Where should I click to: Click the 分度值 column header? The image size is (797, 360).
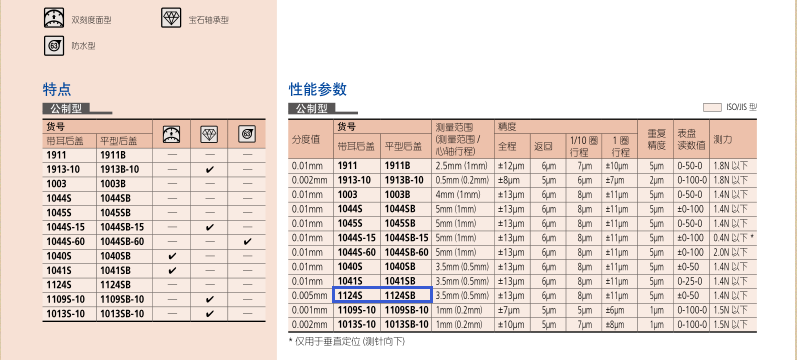305,140
